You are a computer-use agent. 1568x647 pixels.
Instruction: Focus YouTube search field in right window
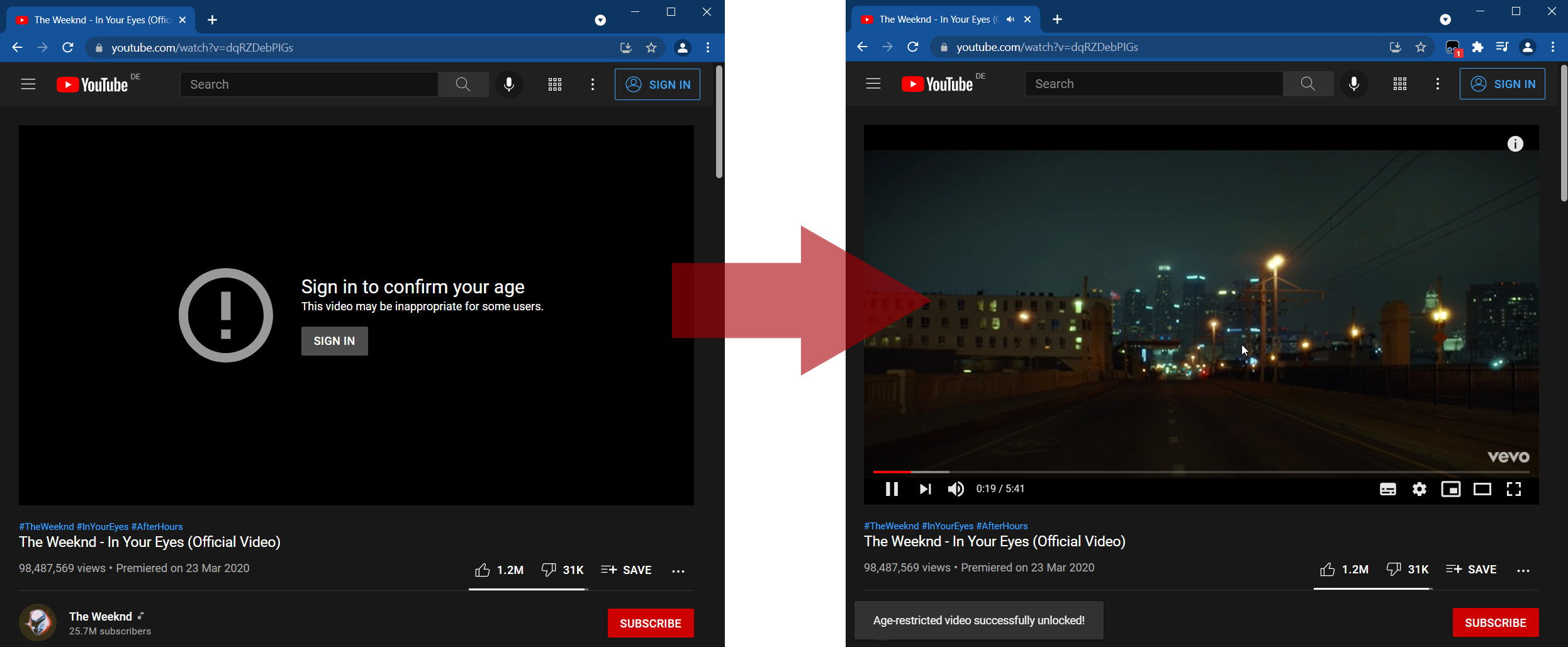[1154, 84]
